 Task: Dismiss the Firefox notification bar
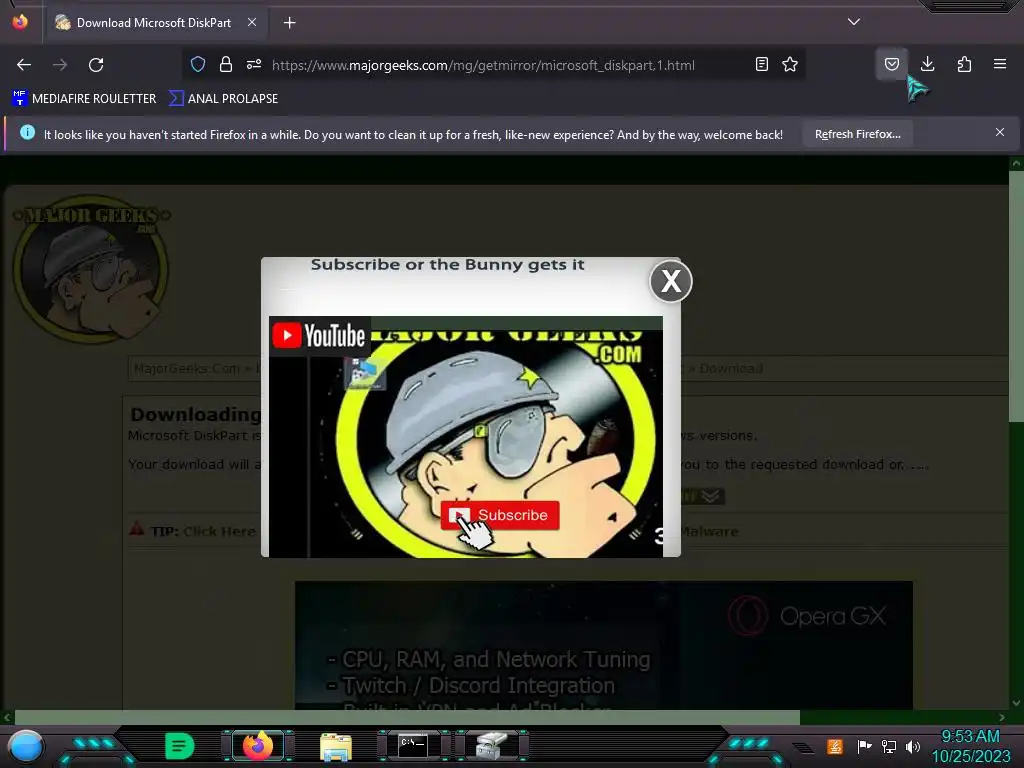click(x=1000, y=133)
